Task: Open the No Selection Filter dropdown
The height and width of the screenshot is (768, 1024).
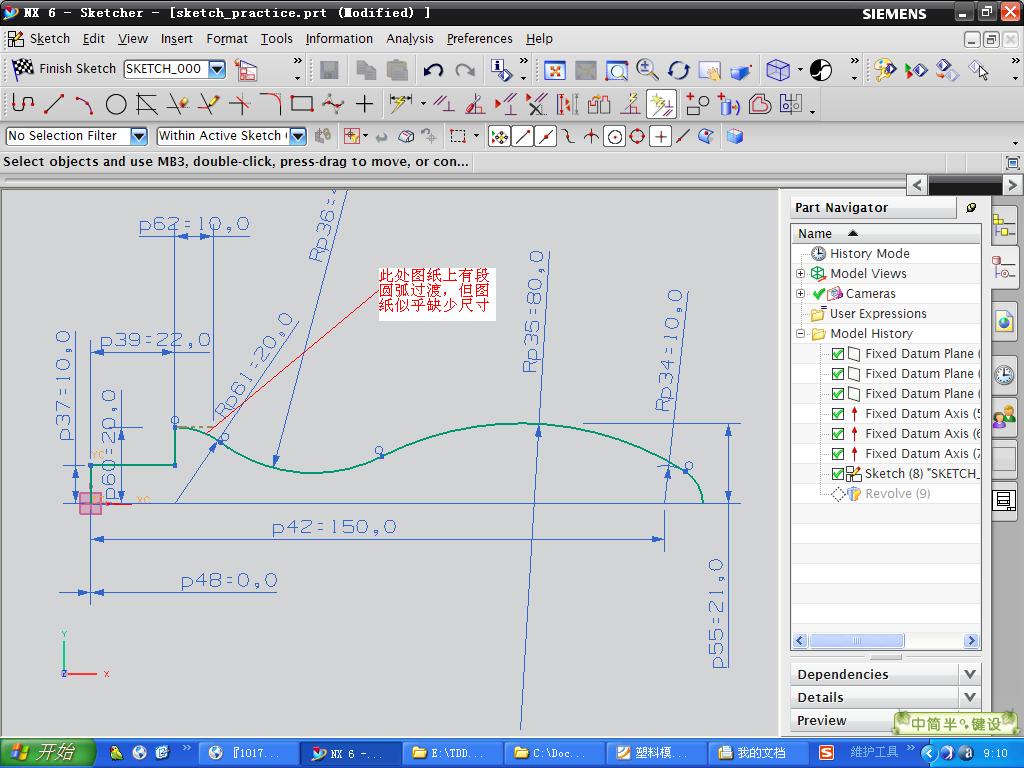Action: [x=138, y=136]
